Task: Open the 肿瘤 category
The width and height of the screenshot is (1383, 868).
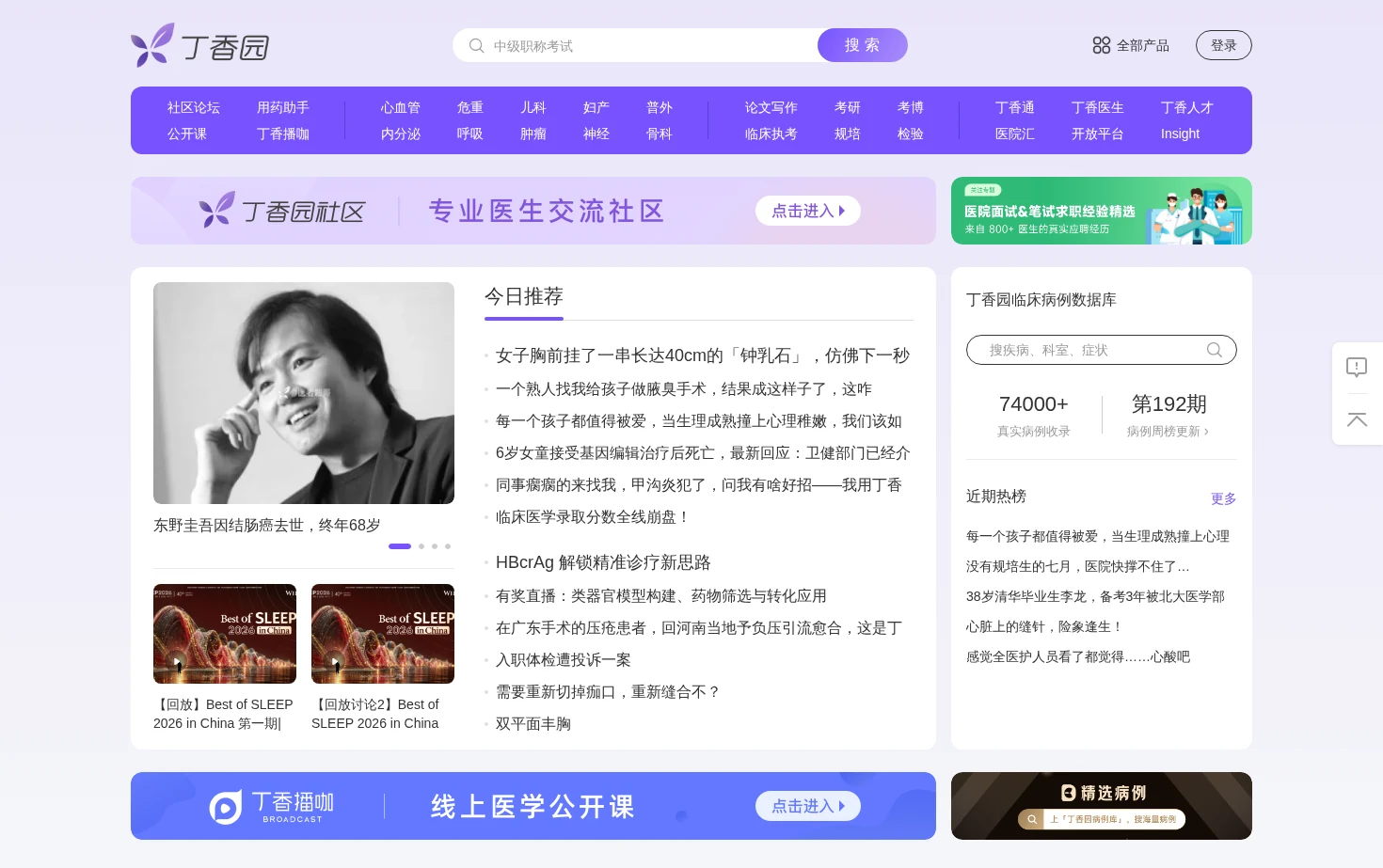Action: pyautogui.click(x=533, y=134)
